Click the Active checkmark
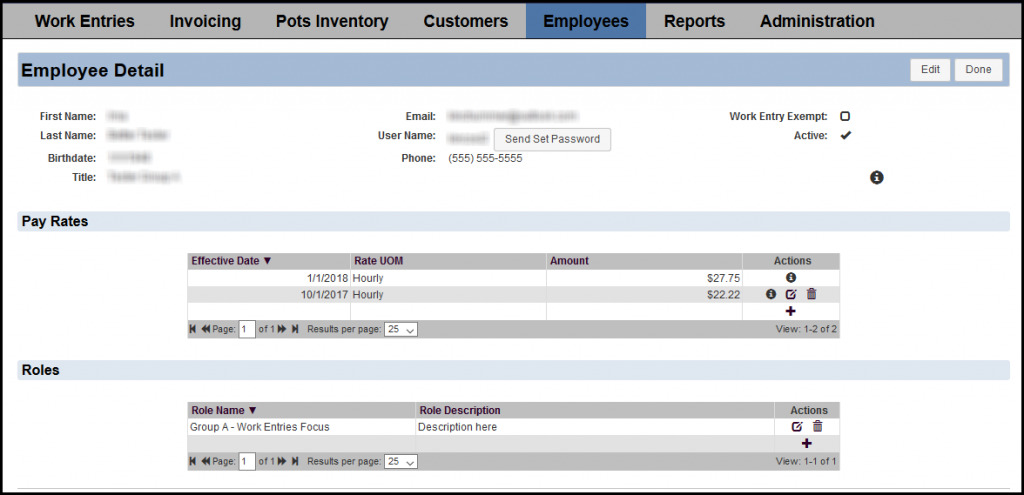This screenshot has height=495, width=1024. coord(846,136)
